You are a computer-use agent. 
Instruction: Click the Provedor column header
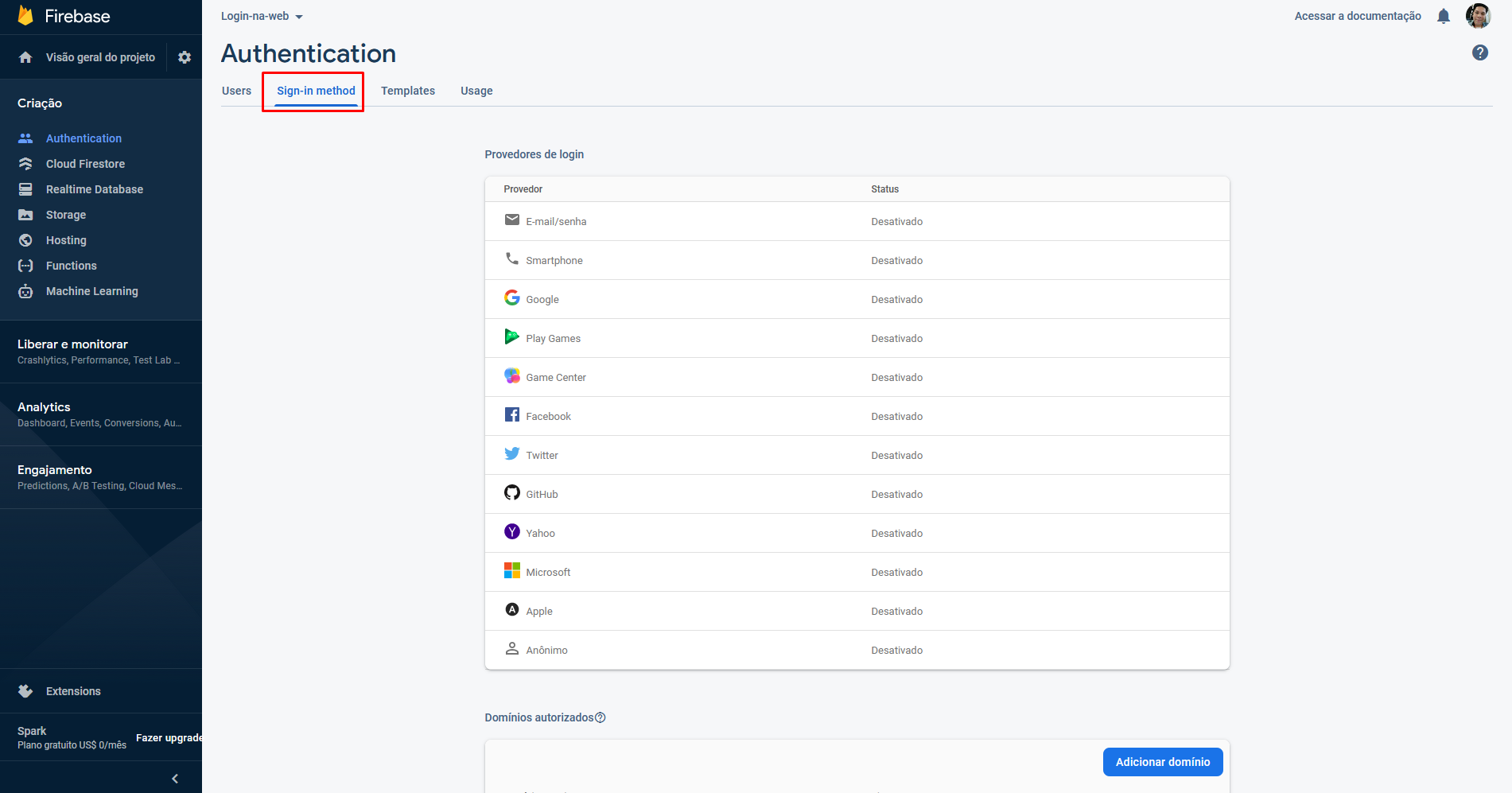point(523,189)
